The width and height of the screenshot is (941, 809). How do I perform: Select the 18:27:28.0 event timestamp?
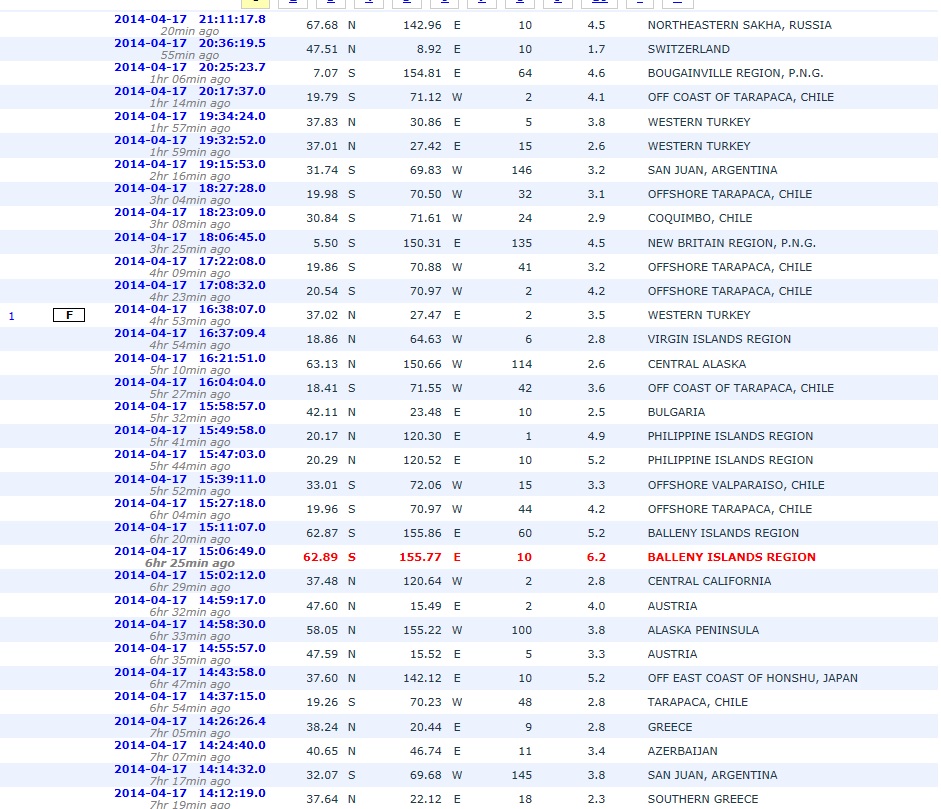(190, 188)
